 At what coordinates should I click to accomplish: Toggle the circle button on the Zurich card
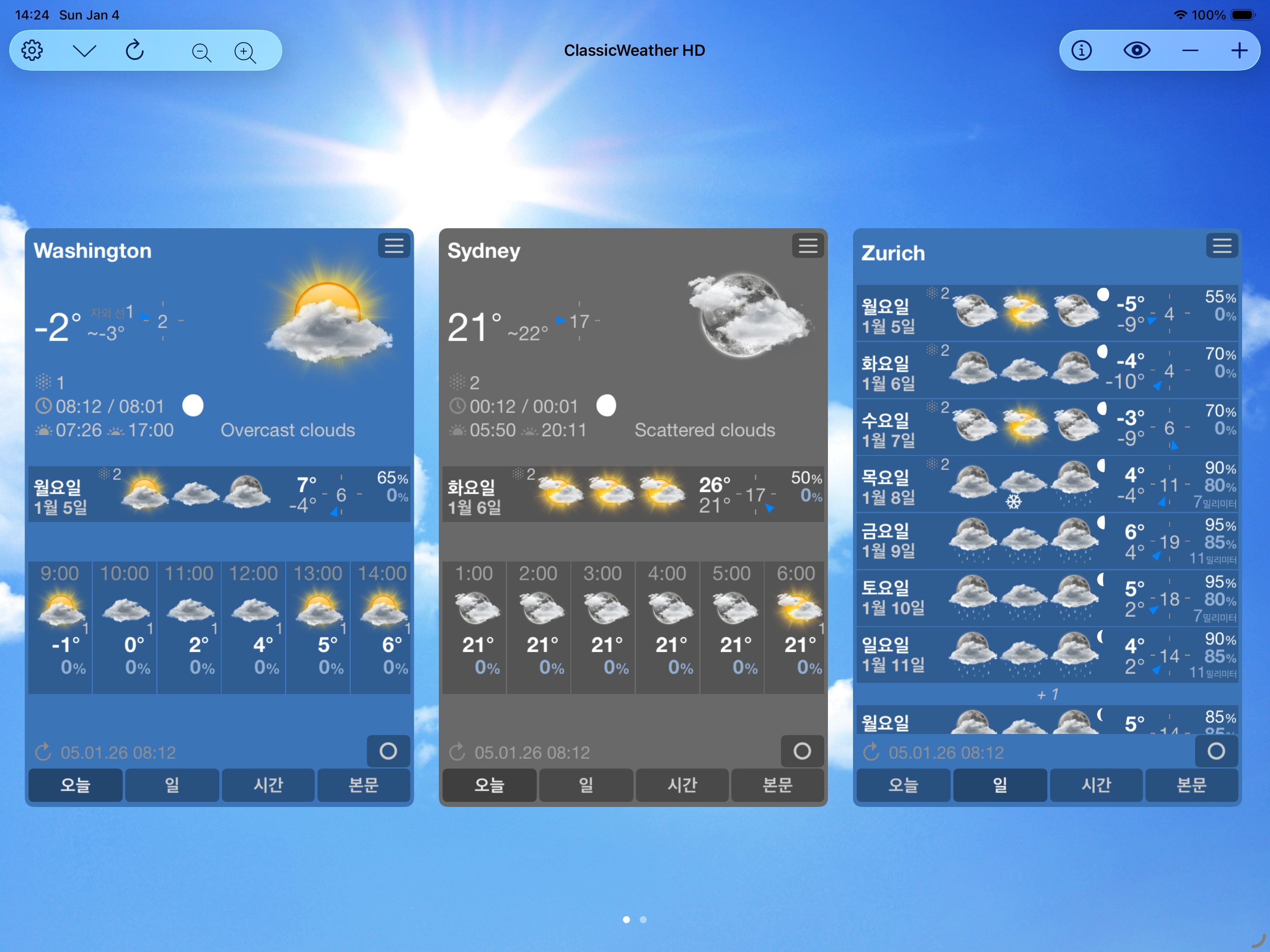[1216, 751]
